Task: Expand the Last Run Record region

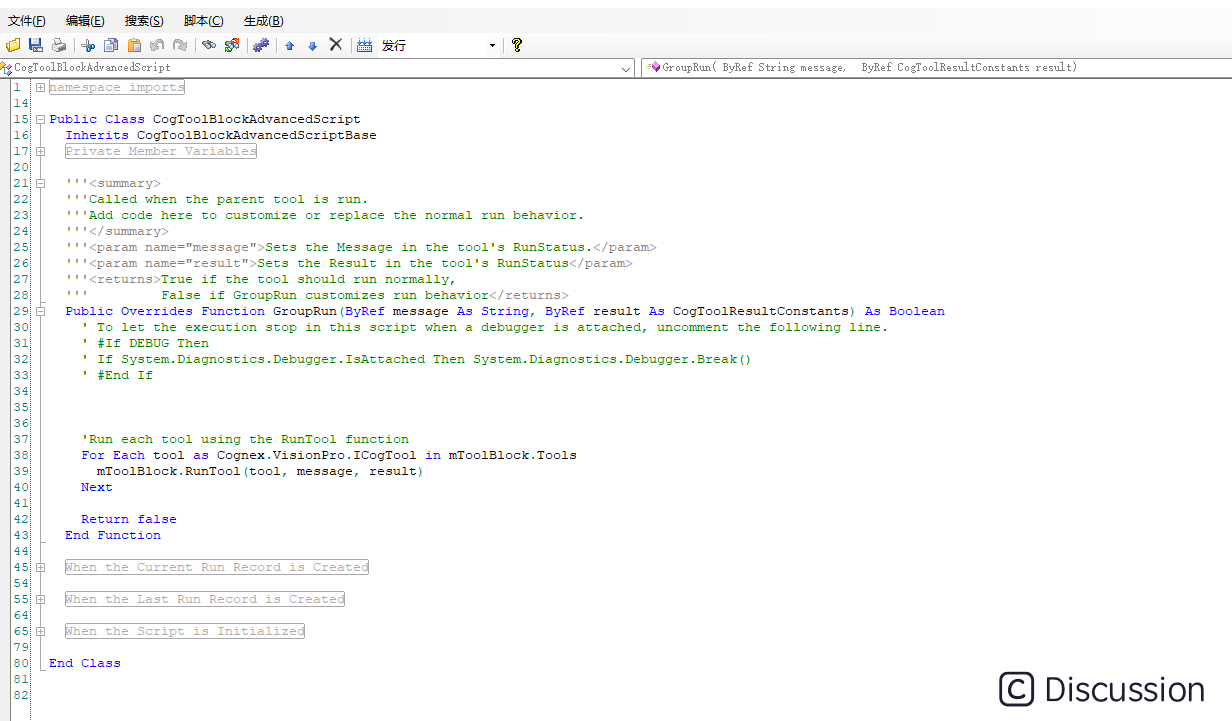Action: coord(40,599)
